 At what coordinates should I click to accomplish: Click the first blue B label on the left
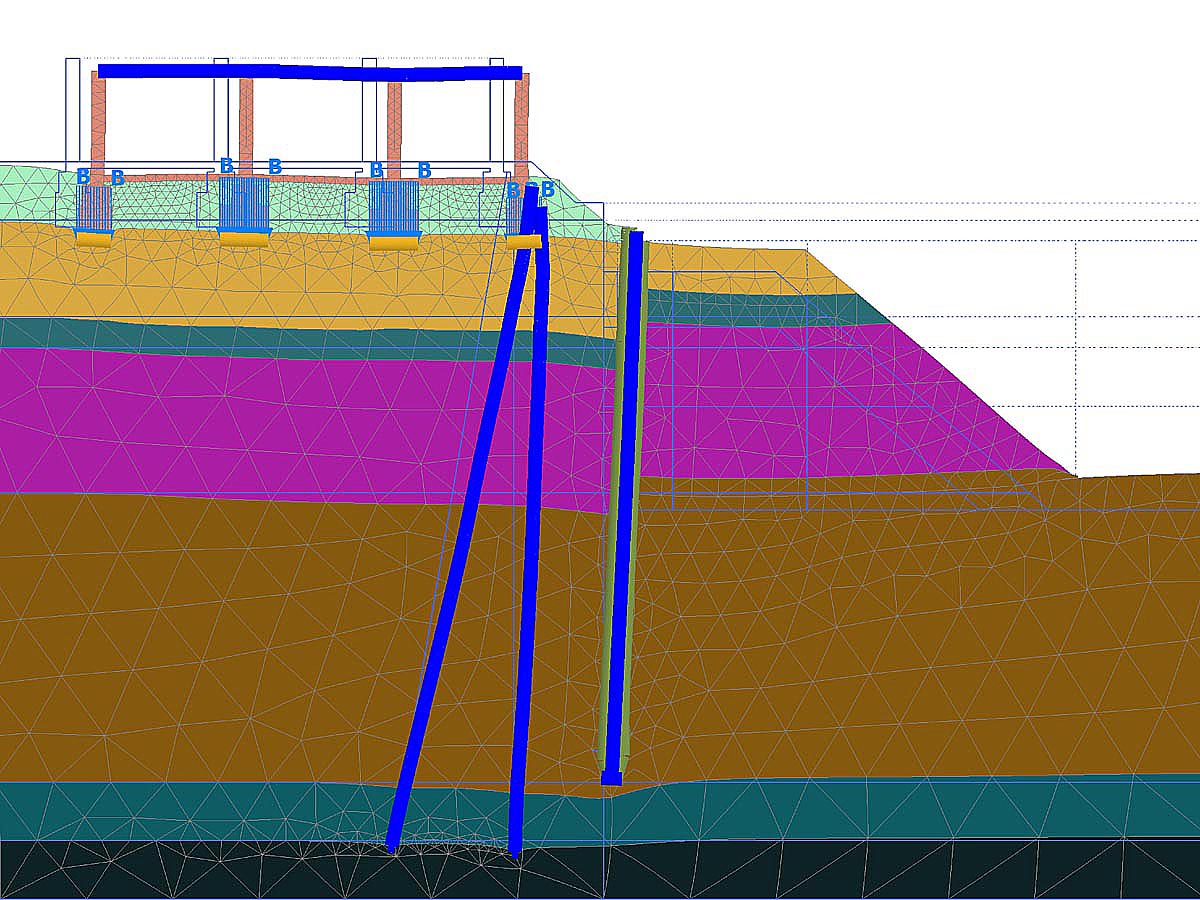83,177
